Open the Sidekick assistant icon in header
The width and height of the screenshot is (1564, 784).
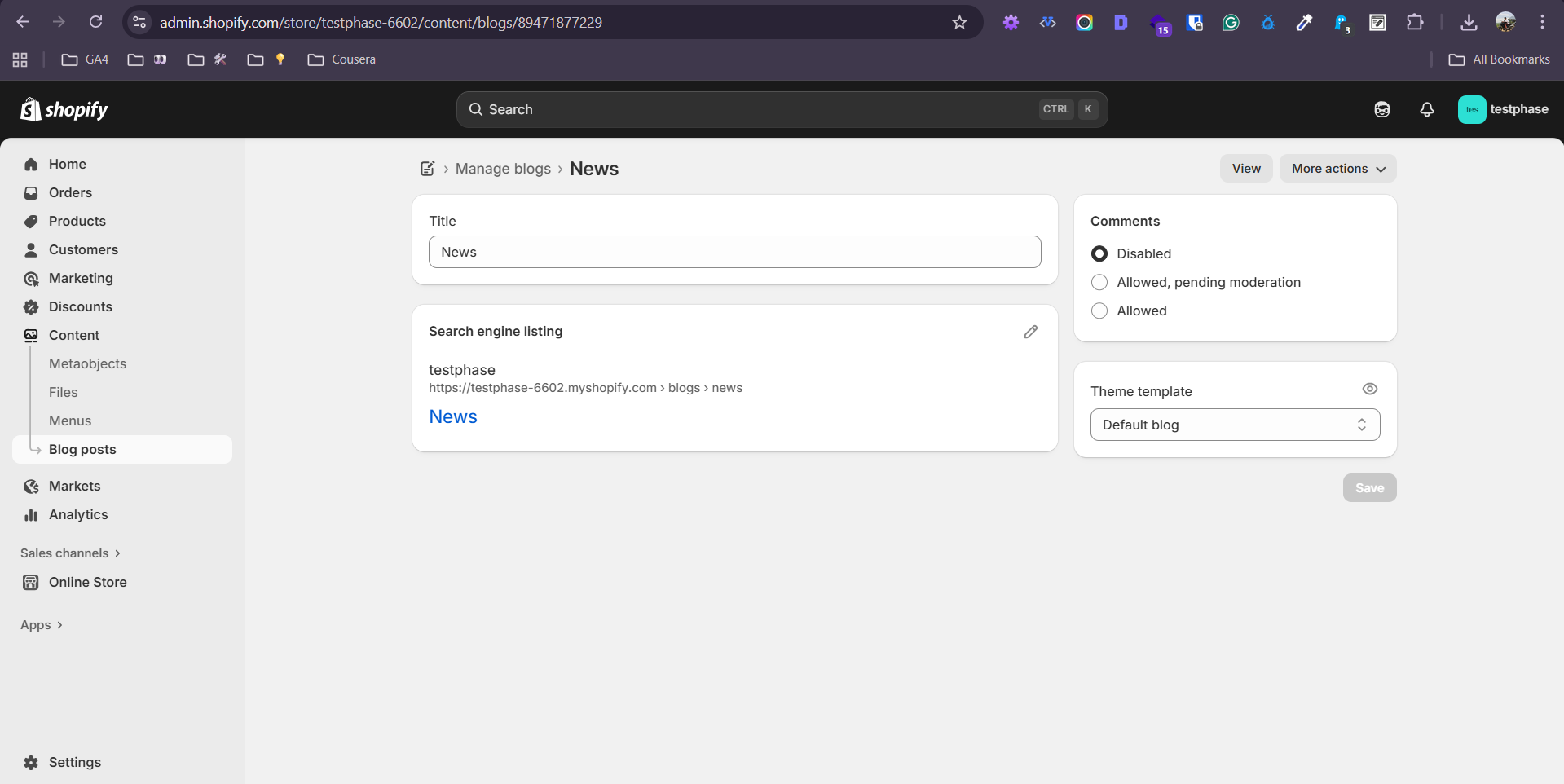pyautogui.click(x=1381, y=109)
